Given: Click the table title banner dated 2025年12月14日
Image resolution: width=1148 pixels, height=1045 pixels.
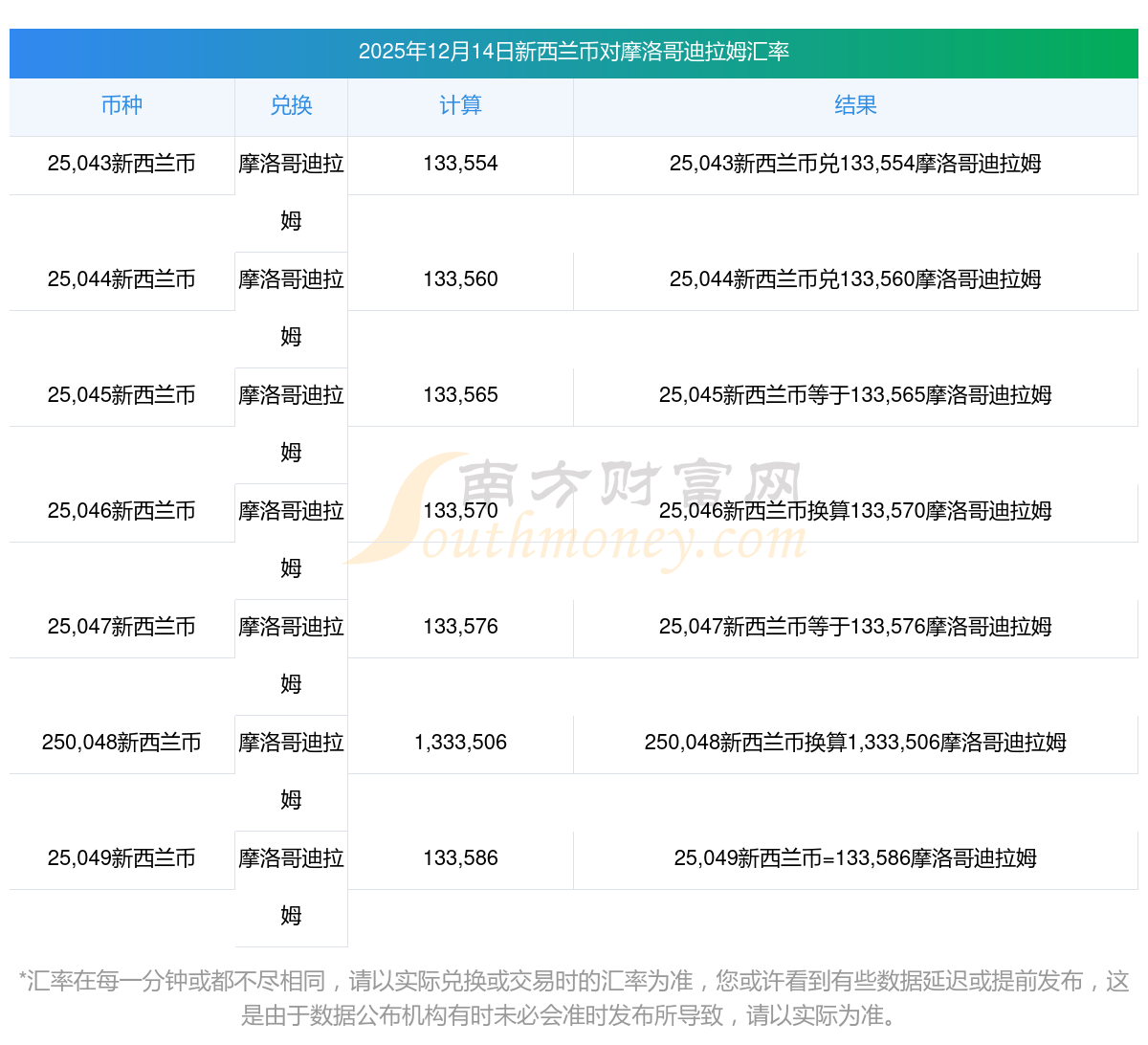Looking at the screenshot, I should pos(574,52).
